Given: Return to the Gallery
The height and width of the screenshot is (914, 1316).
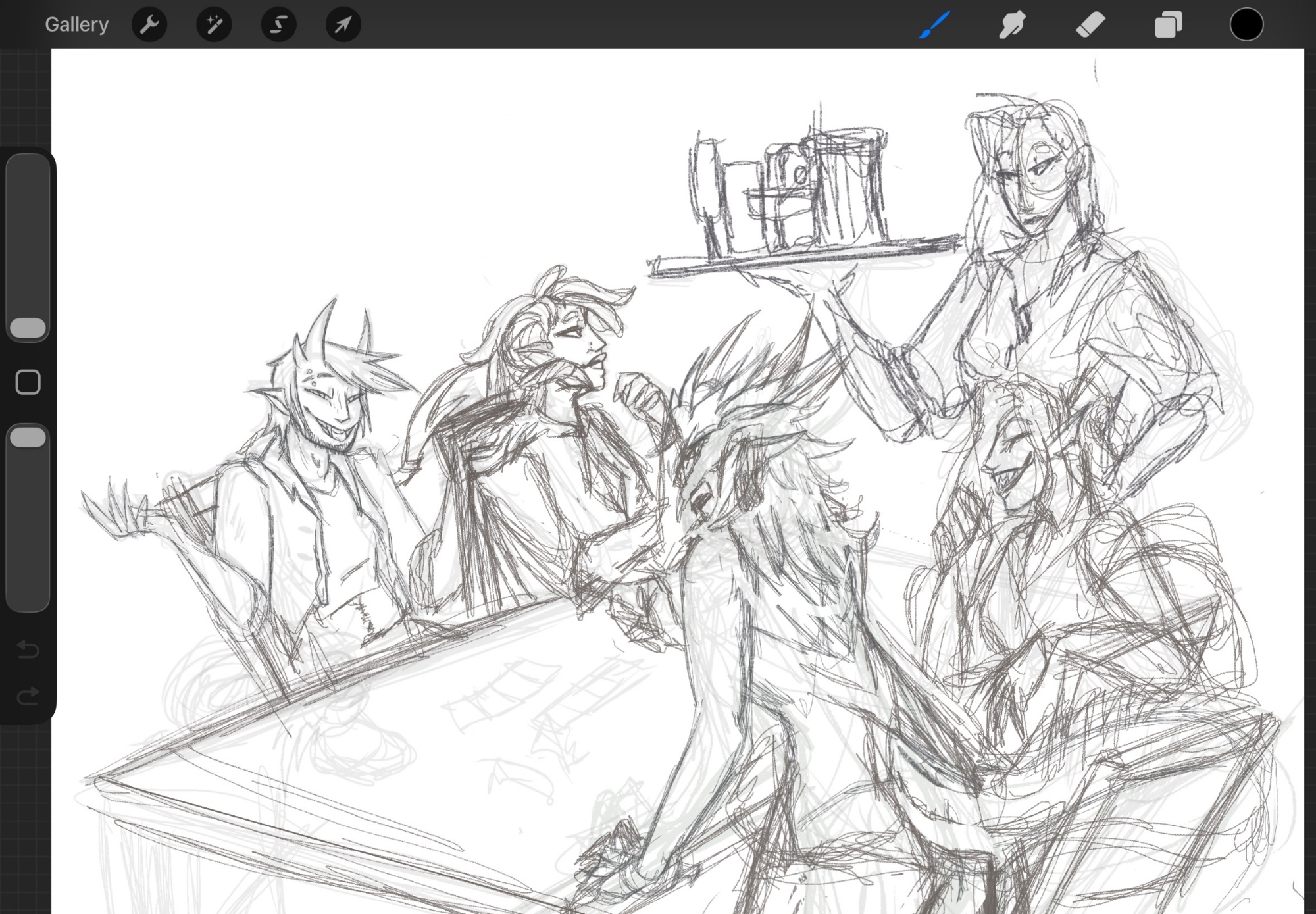Looking at the screenshot, I should coord(76,24).
